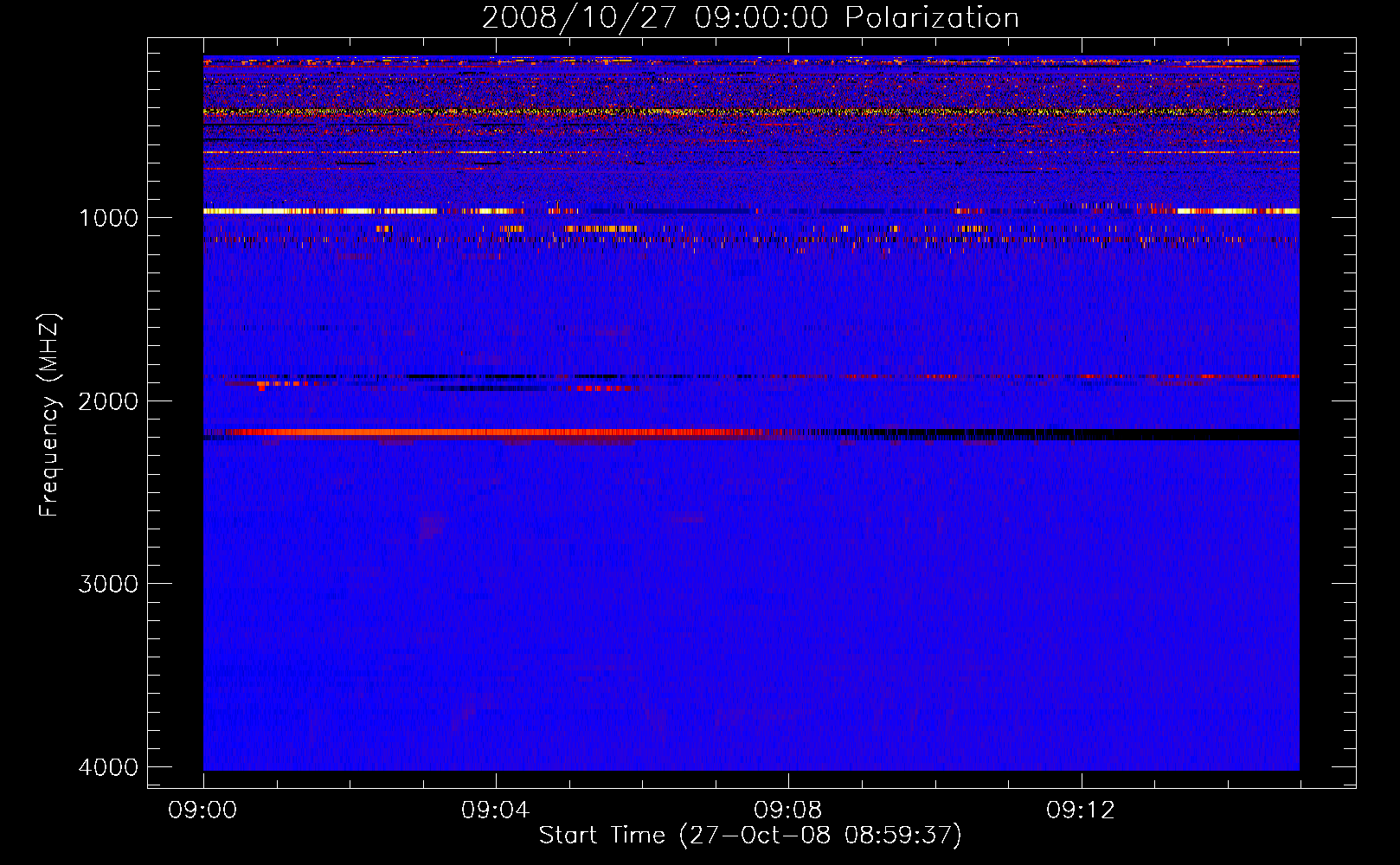
Task: Select the '2000' frequency axis label
Action: click(109, 401)
